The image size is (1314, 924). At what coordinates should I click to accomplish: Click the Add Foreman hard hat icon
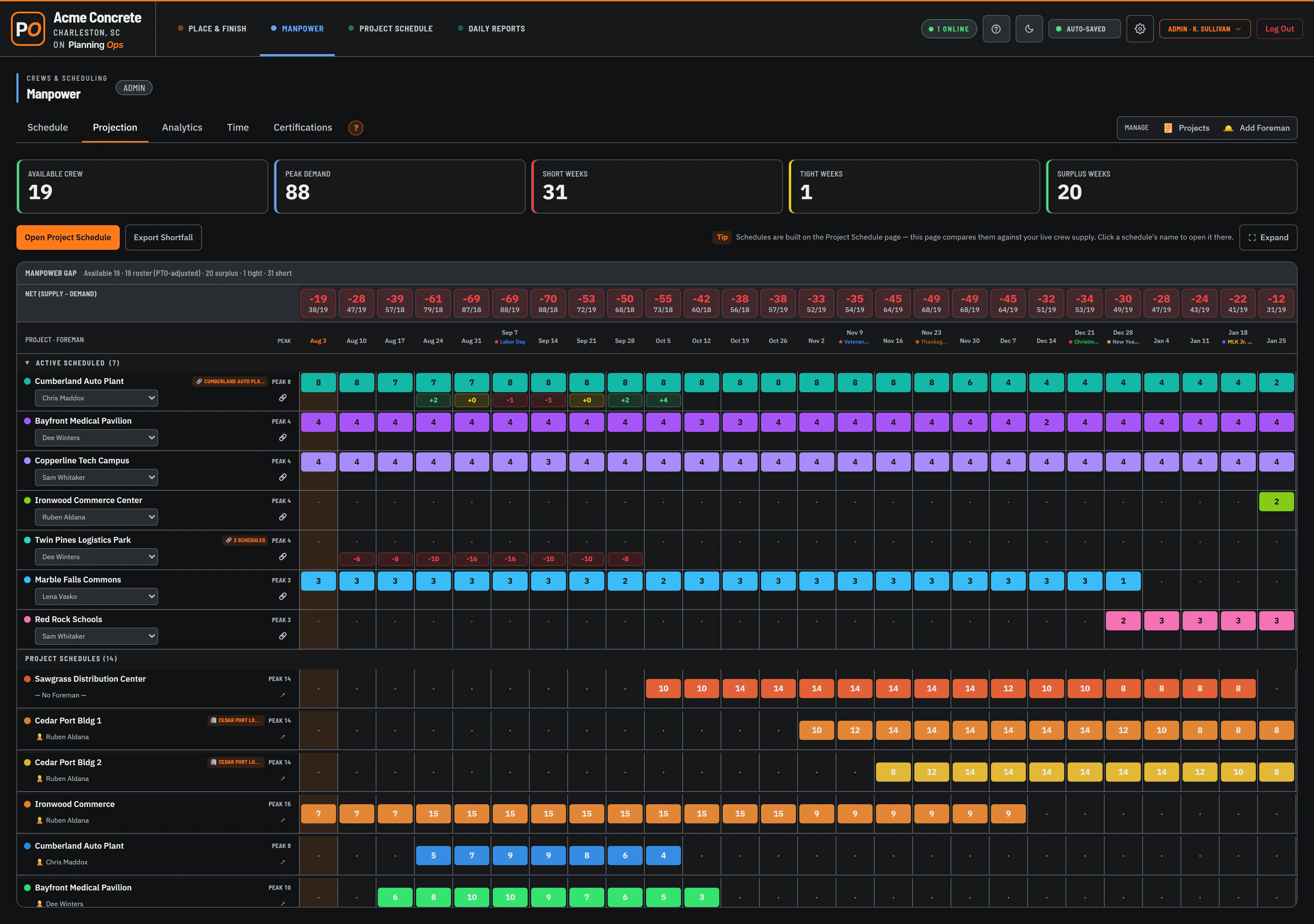[1228, 128]
